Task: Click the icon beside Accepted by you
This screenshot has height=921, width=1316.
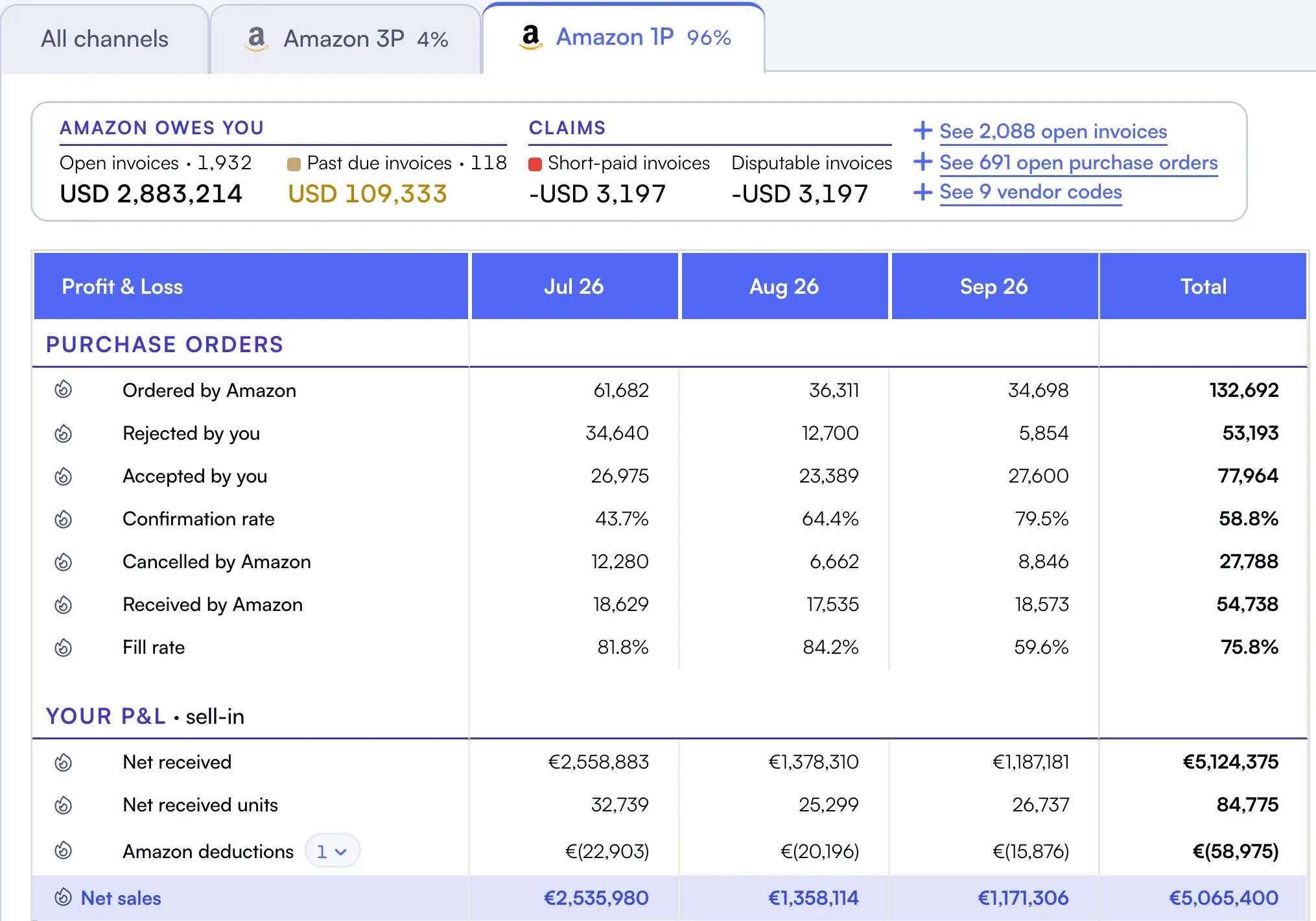Action: pos(63,475)
